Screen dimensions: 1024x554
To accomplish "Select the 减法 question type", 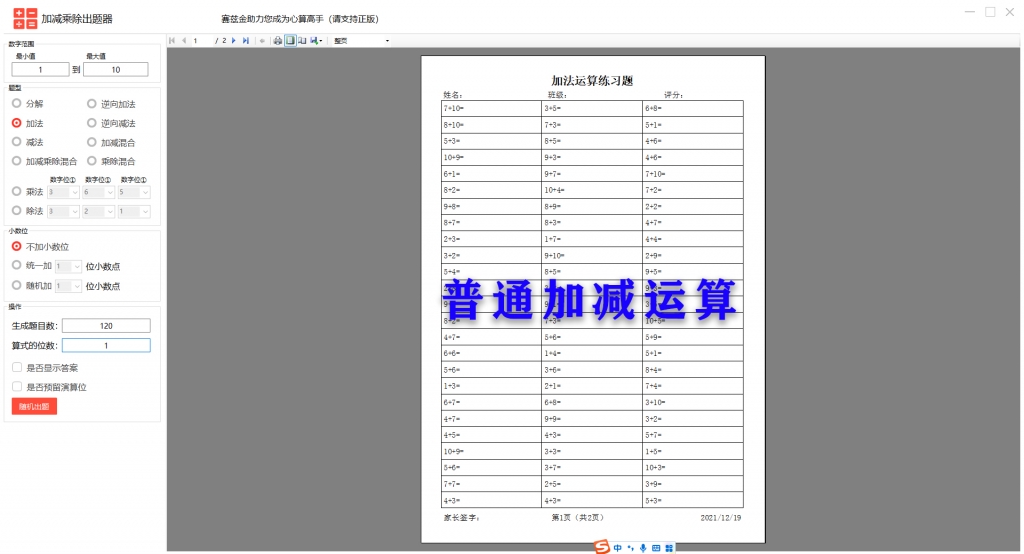I will (x=27, y=142).
